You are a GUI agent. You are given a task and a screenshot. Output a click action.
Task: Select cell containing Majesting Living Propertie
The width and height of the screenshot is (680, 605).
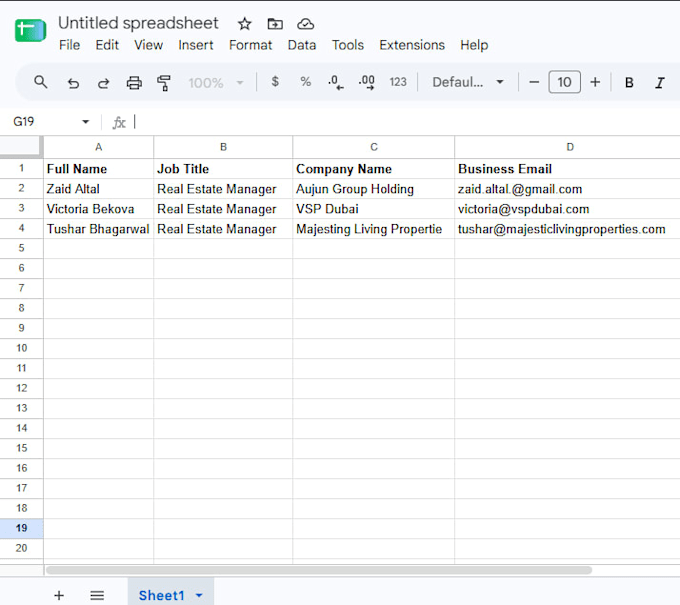373,229
